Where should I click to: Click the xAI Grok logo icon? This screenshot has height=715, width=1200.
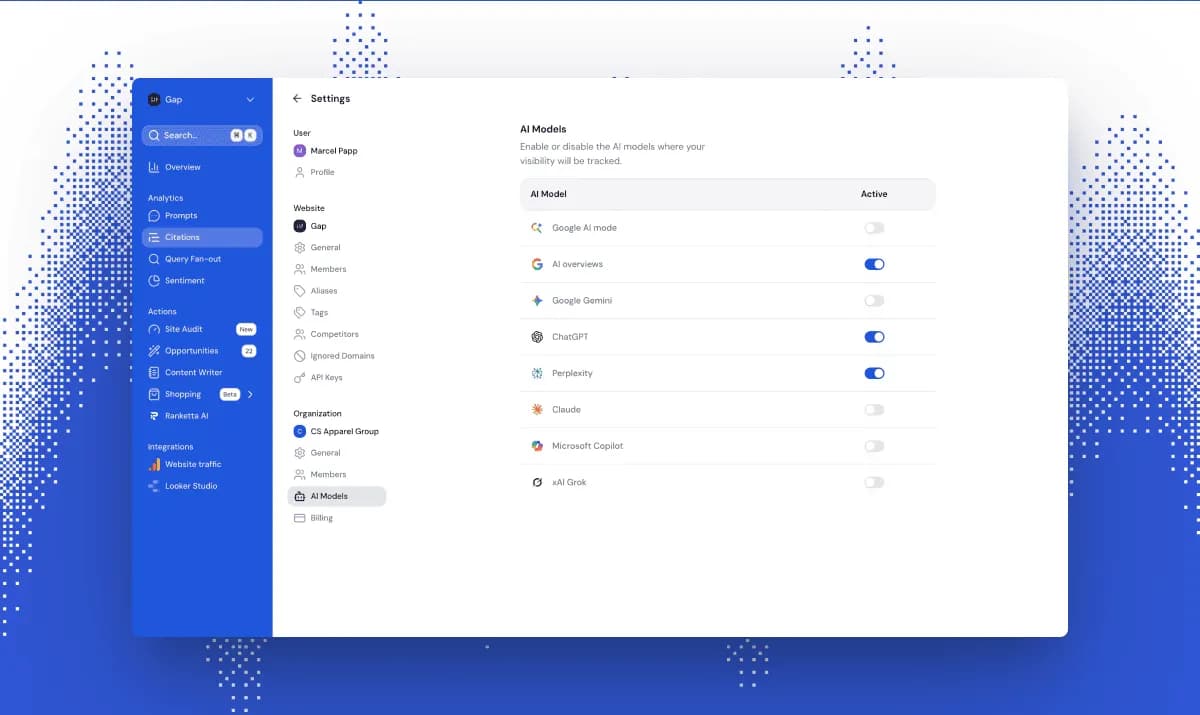tap(537, 482)
